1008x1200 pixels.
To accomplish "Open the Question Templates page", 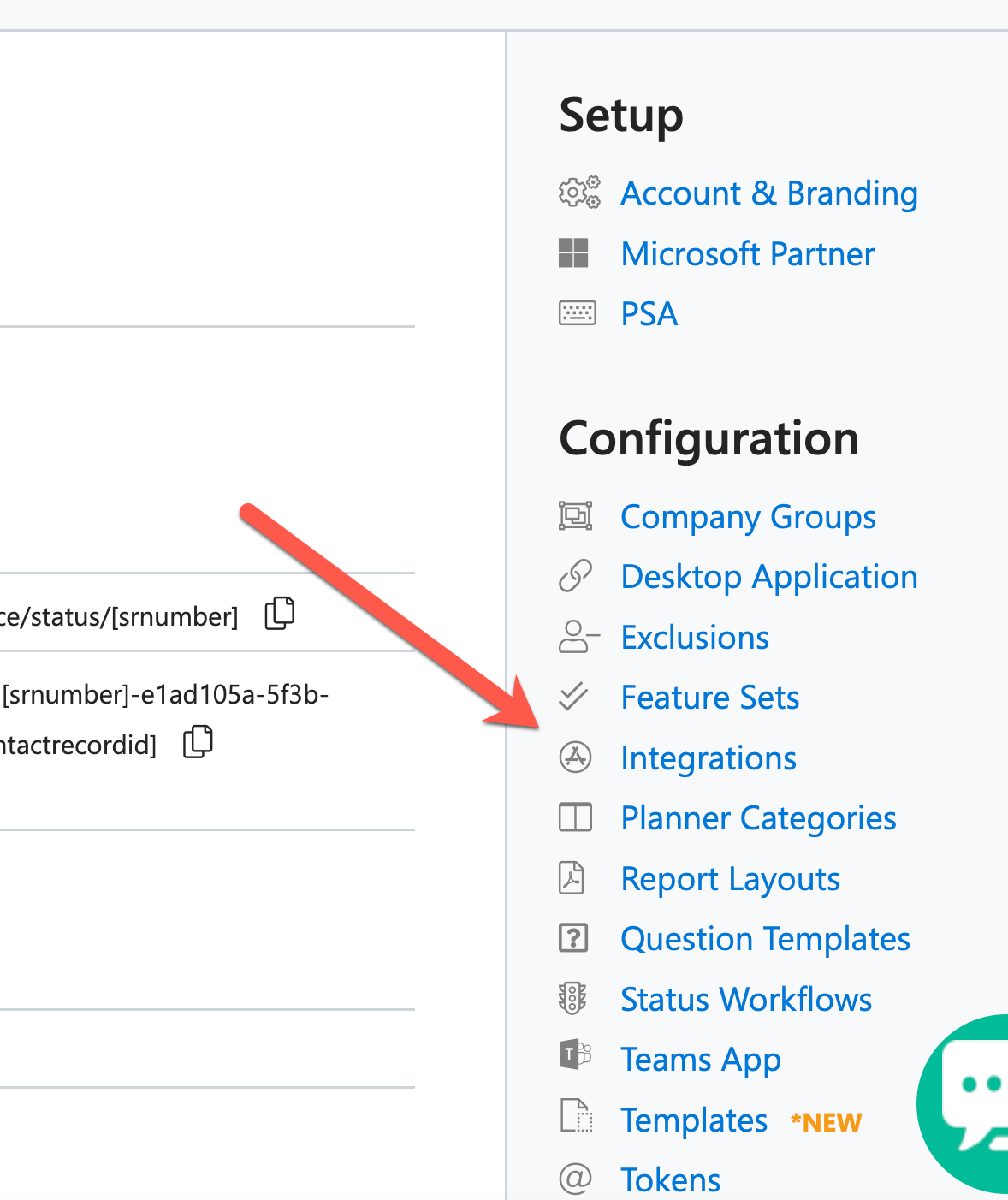I will pos(765,938).
